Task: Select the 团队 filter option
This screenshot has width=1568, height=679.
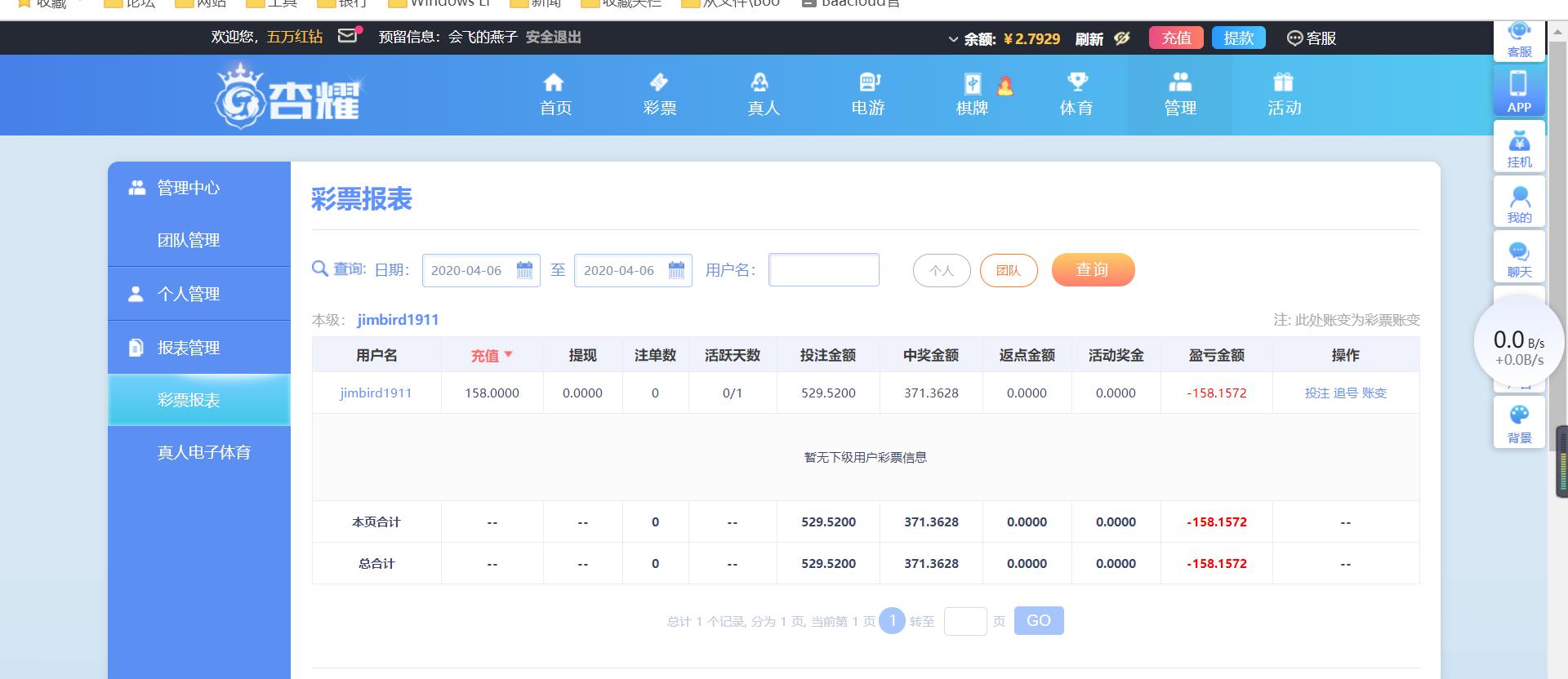Action: tap(1008, 271)
